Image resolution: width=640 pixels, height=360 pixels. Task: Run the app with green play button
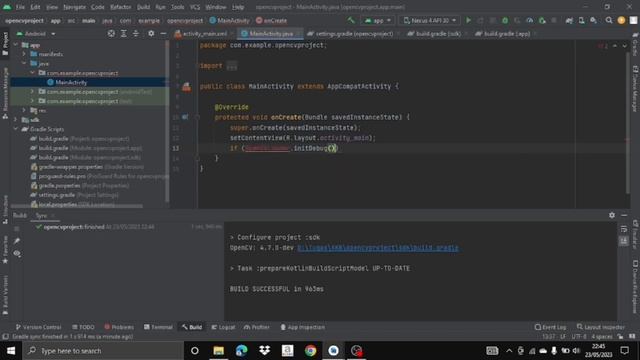(469, 20)
